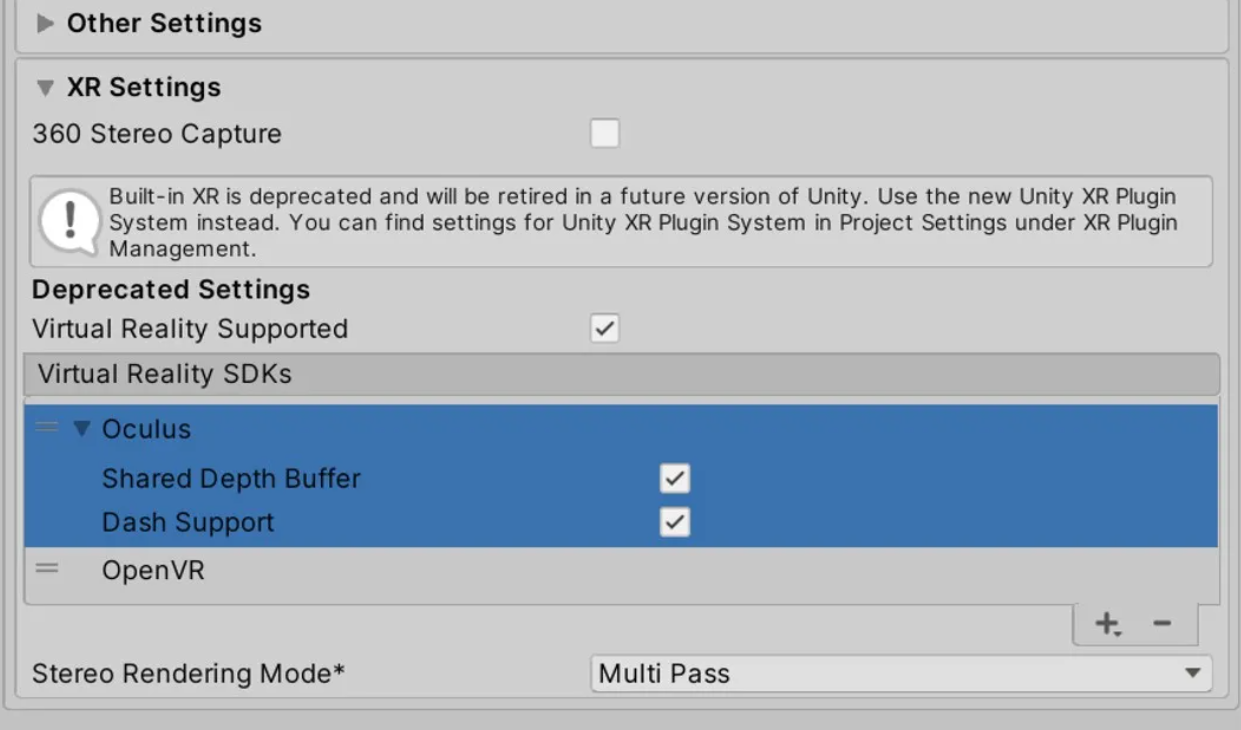Collapse the Oculus SDK entry arrow
1241x730 pixels.
(82, 429)
